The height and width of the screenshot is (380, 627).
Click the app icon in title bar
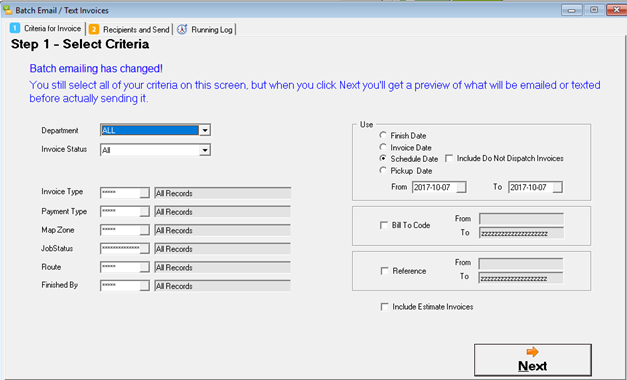7,10
